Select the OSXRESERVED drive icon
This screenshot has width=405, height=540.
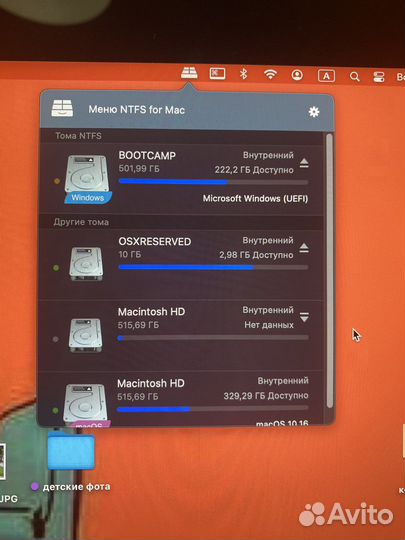click(86, 263)
